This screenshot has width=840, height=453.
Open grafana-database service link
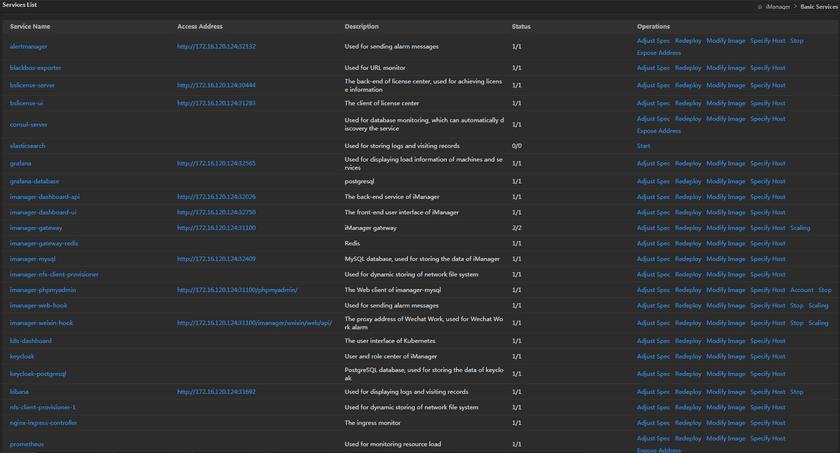pos(34,182)
